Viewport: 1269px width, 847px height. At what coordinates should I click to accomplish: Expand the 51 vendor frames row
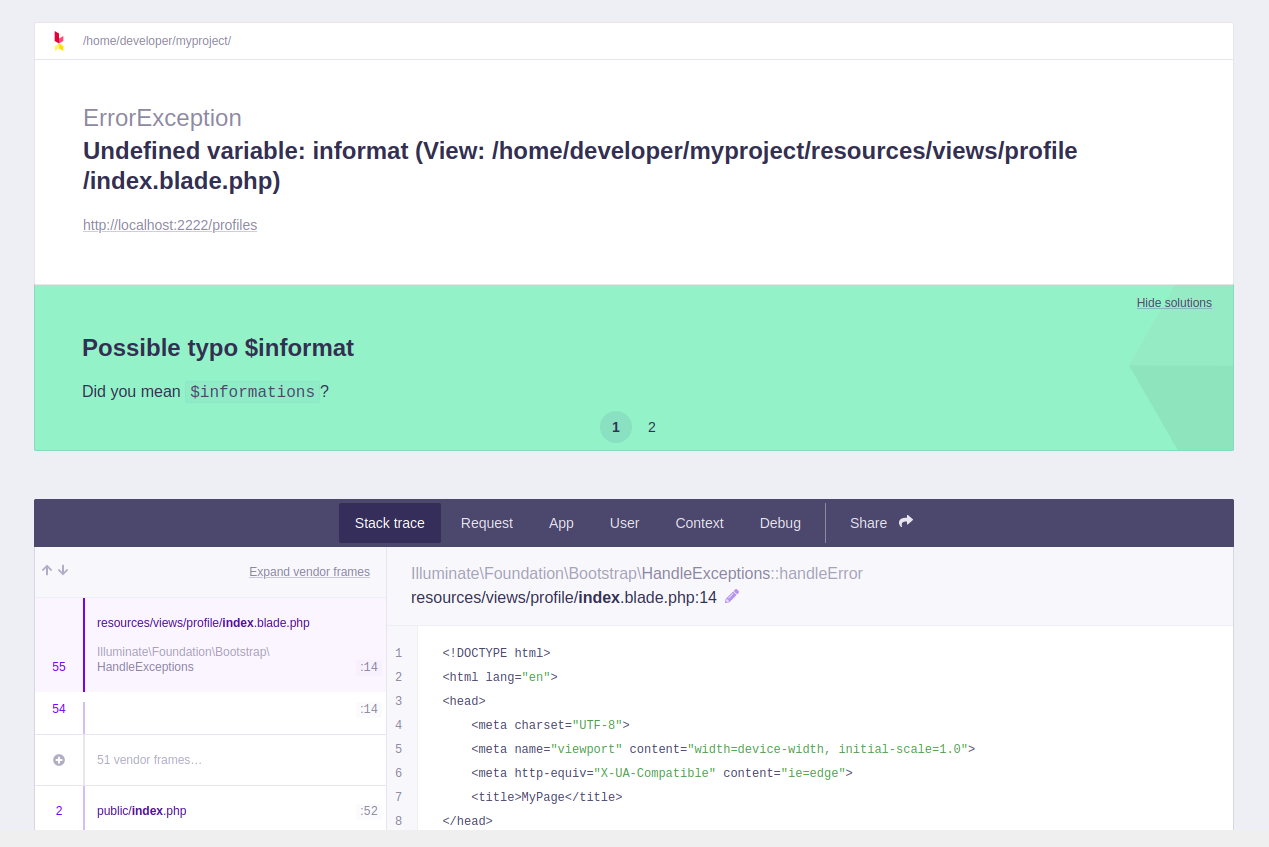[x=210, y=760]
